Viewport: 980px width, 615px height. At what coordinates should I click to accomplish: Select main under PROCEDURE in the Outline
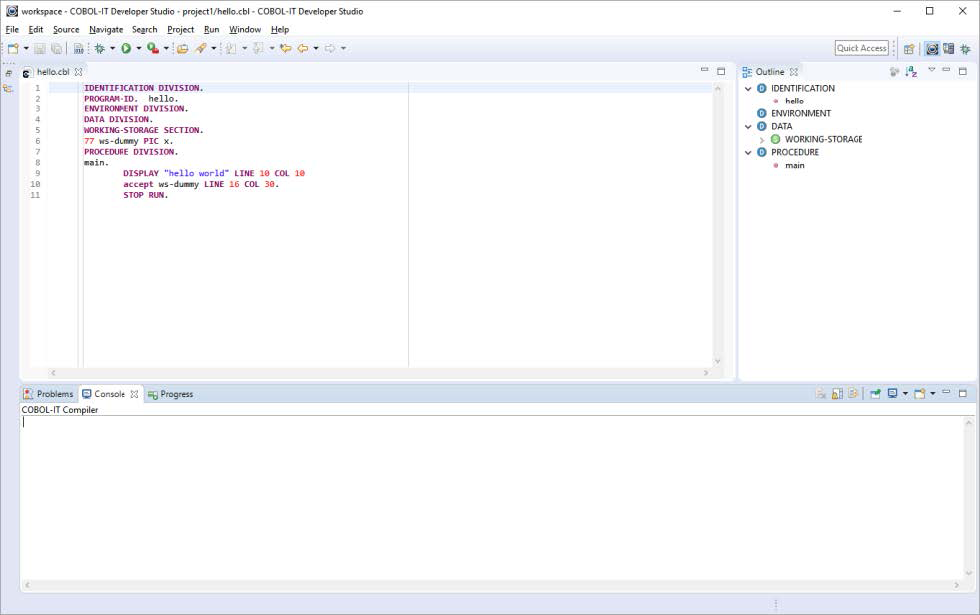[x=793, y=165]
